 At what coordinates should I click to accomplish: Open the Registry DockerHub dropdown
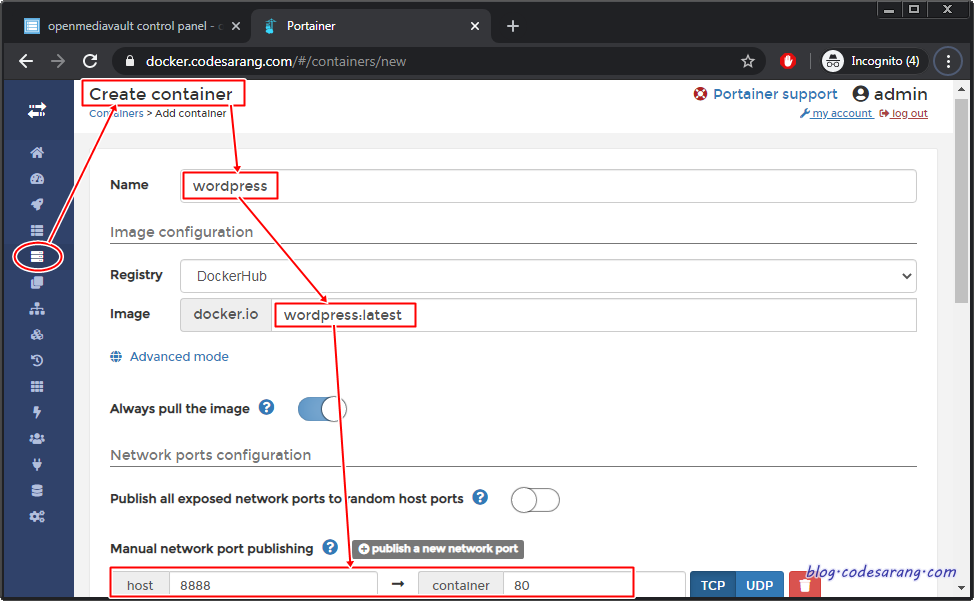click(548, 276)
